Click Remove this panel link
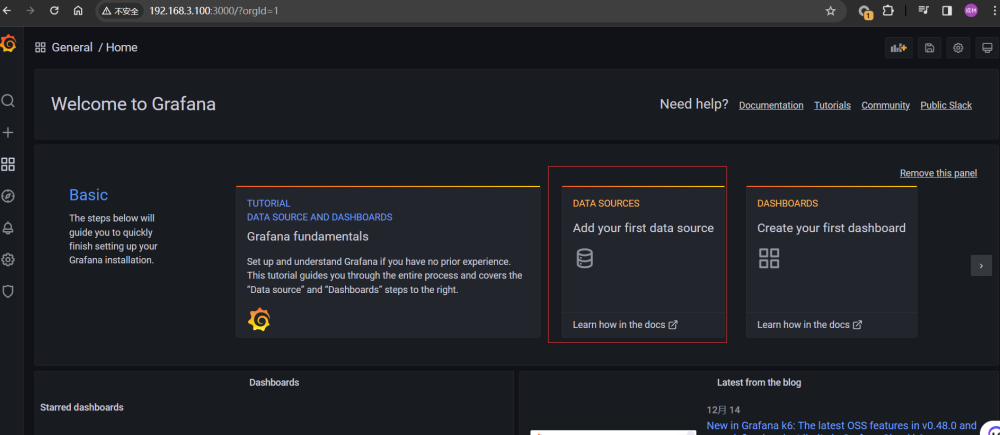The height and width of the screenshot is (435, 1000). (x=938, y=173)
